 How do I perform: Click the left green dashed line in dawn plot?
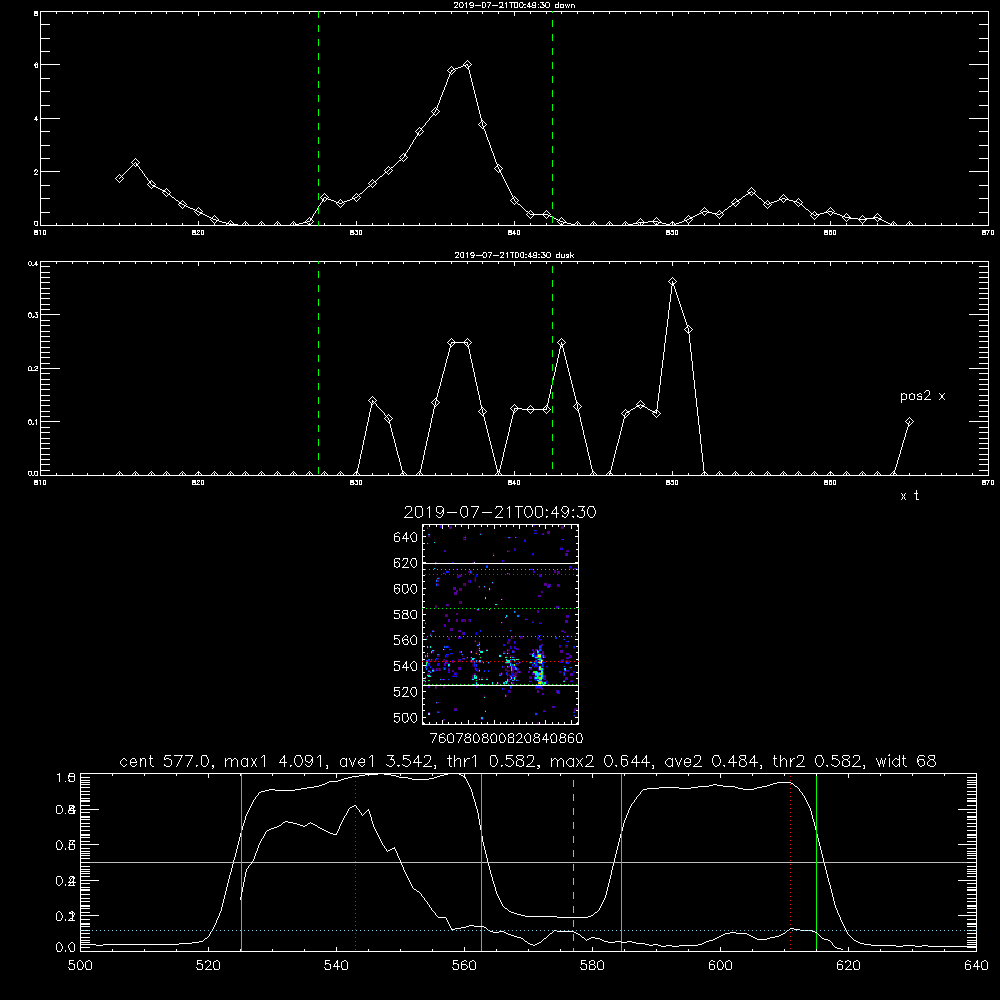click(x=318, y=119)
